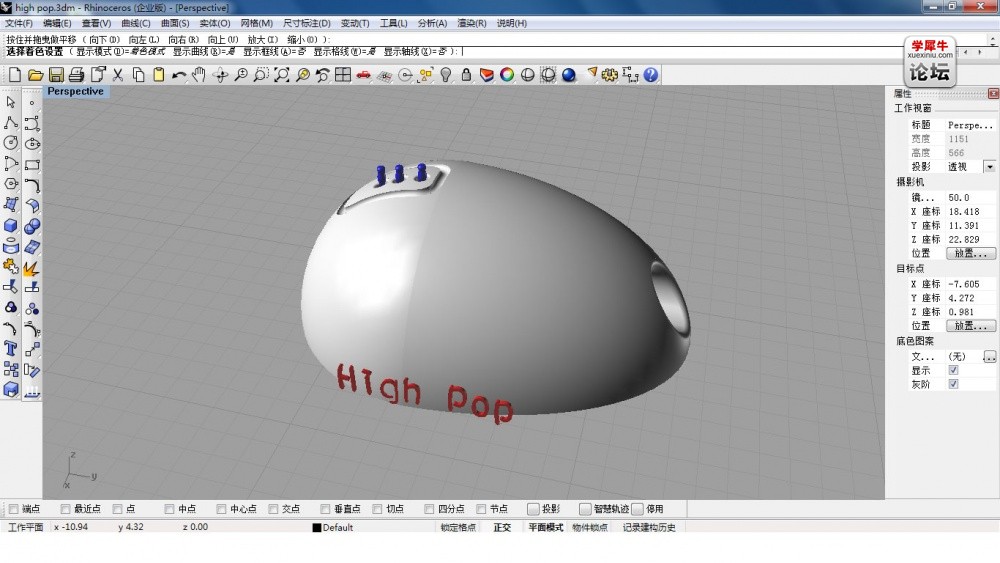
Task: Select the Ellipse tool
Action: click(x=32, y=143)
